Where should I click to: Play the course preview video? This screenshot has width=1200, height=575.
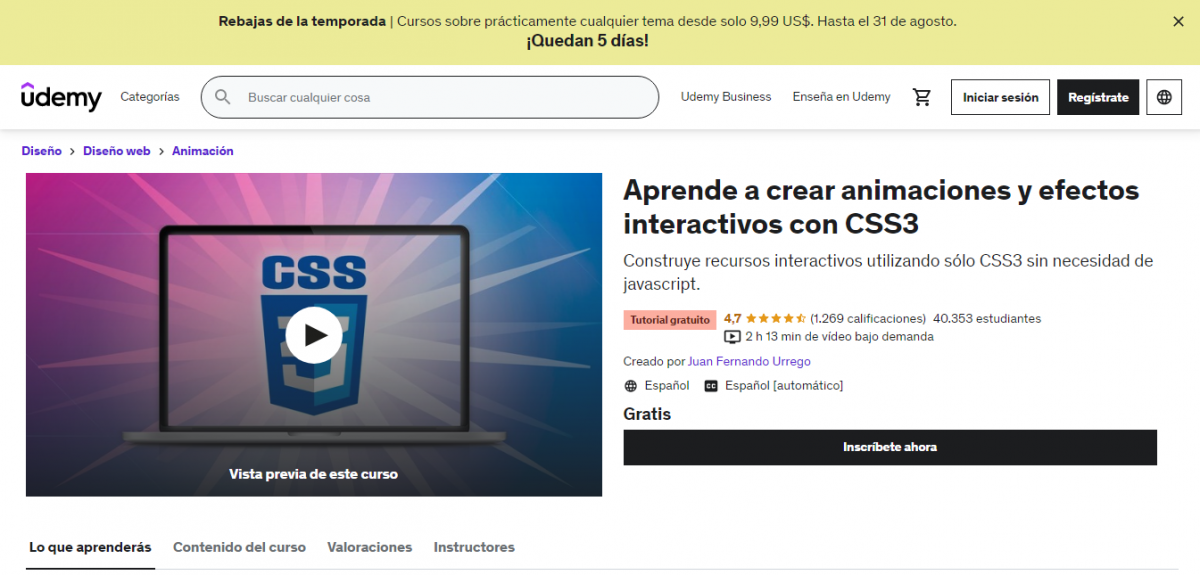tap(314, 334)
